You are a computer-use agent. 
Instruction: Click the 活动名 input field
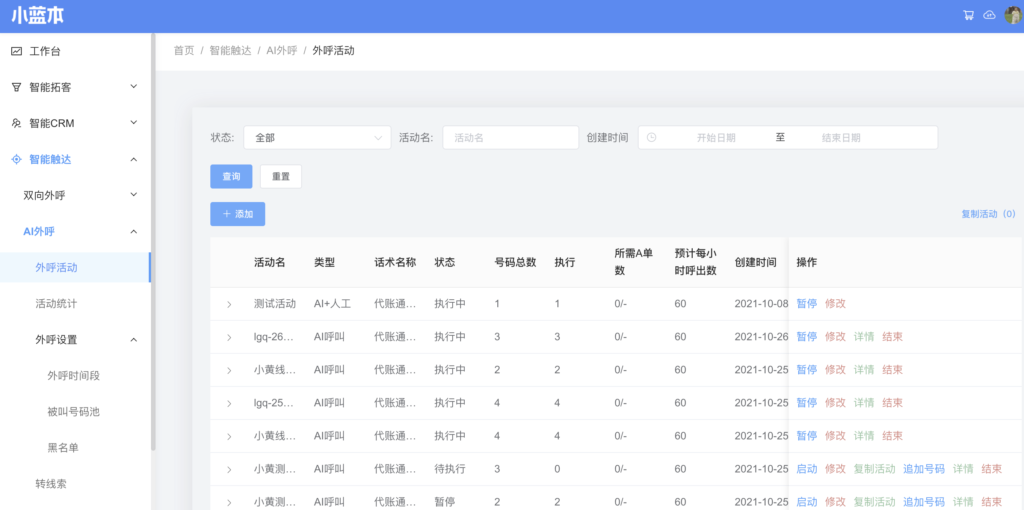click(510, 138)
